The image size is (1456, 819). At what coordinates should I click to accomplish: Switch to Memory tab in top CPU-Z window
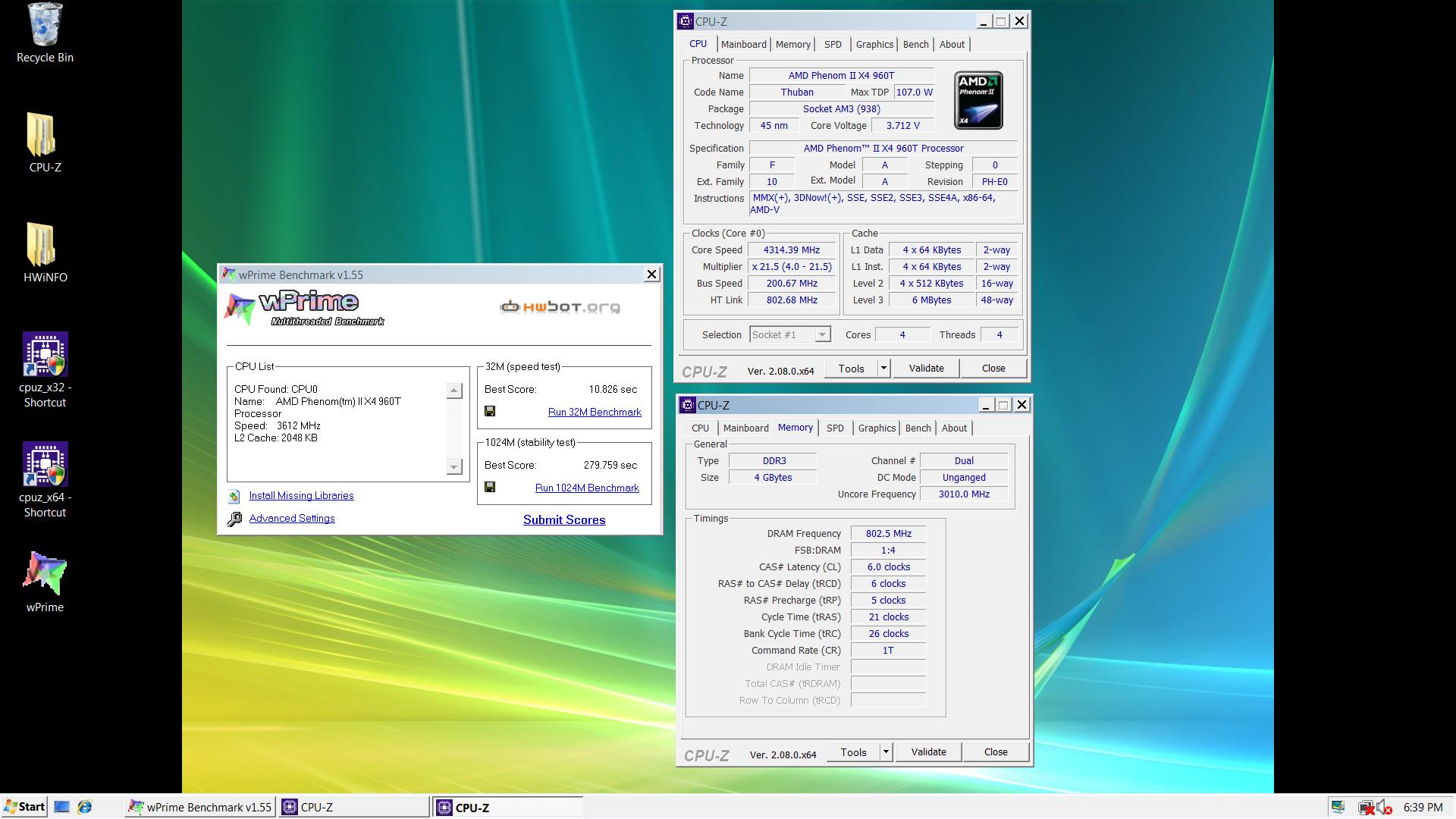point(792,45)
